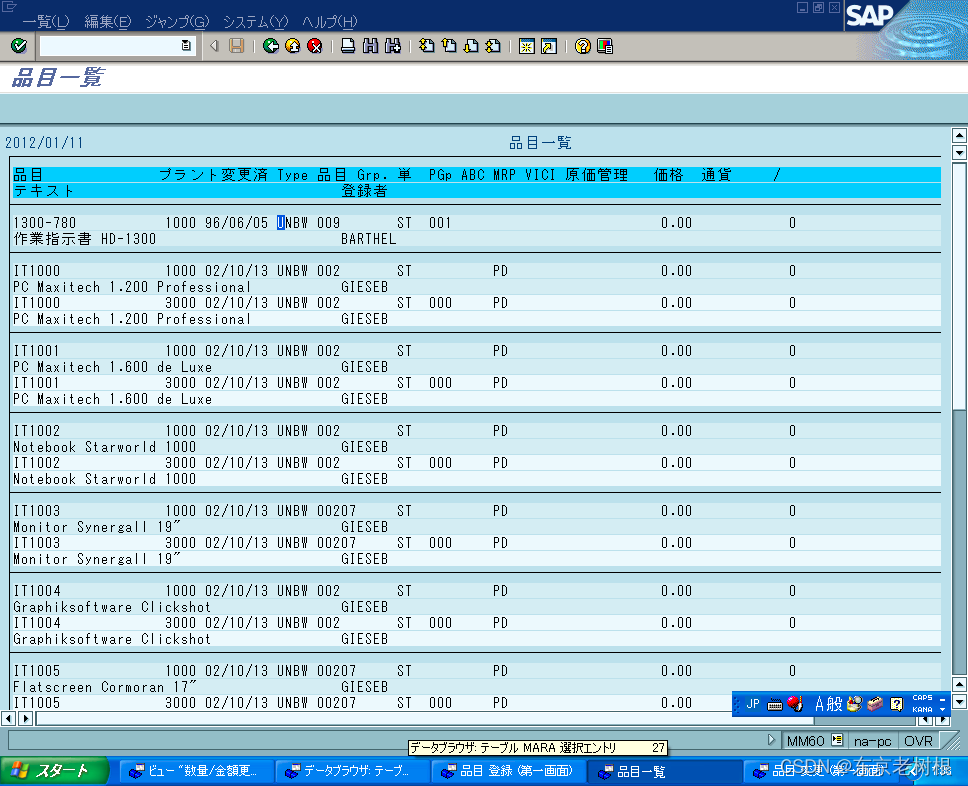The image size is (968, 786).
Task: Click the IME pad red ball icon
Action: click(x=795, y=703)
